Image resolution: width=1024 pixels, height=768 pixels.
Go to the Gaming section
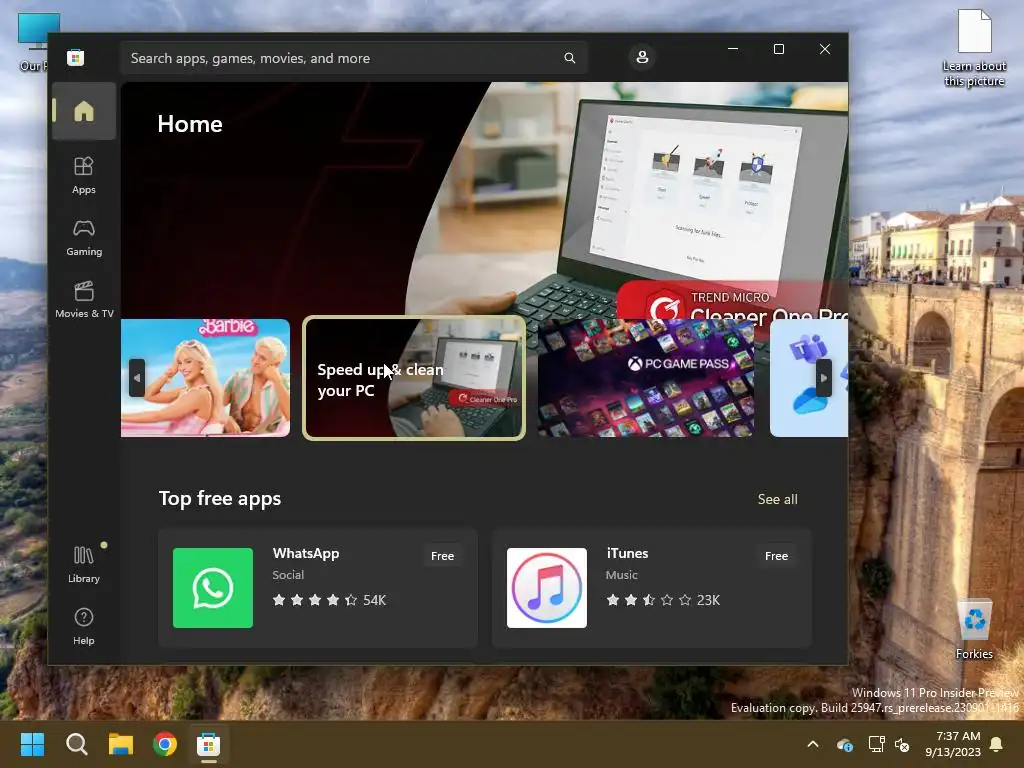coord(84,238)
